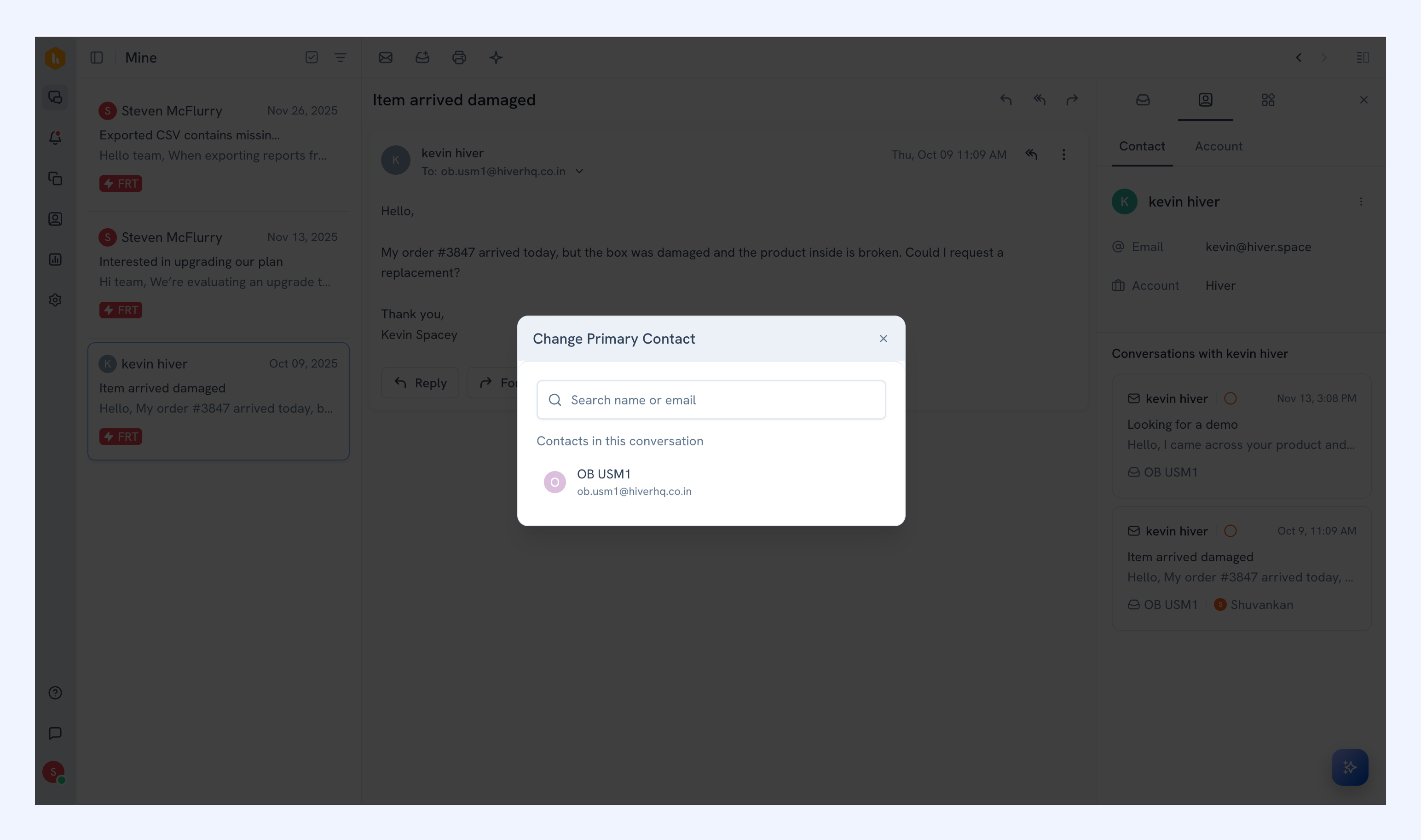Viewport: 1421px width, 840px height.
Task: Toggle the right side panel layout icon
Action: click(x=1363, y=58)
